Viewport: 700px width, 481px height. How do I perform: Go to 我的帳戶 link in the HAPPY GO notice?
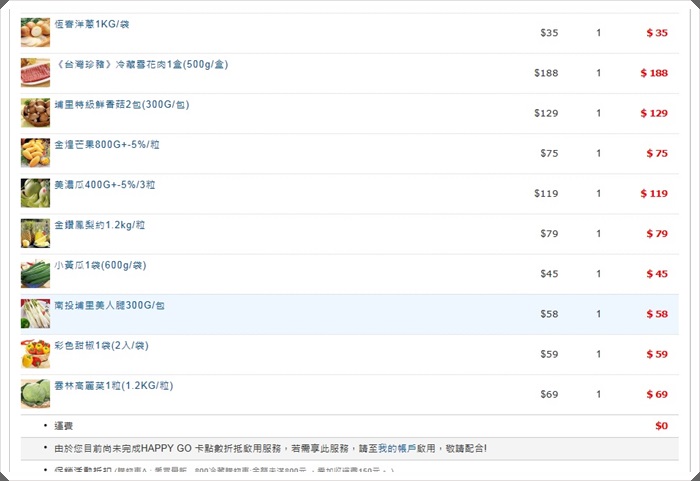click(x=395, y=449)
